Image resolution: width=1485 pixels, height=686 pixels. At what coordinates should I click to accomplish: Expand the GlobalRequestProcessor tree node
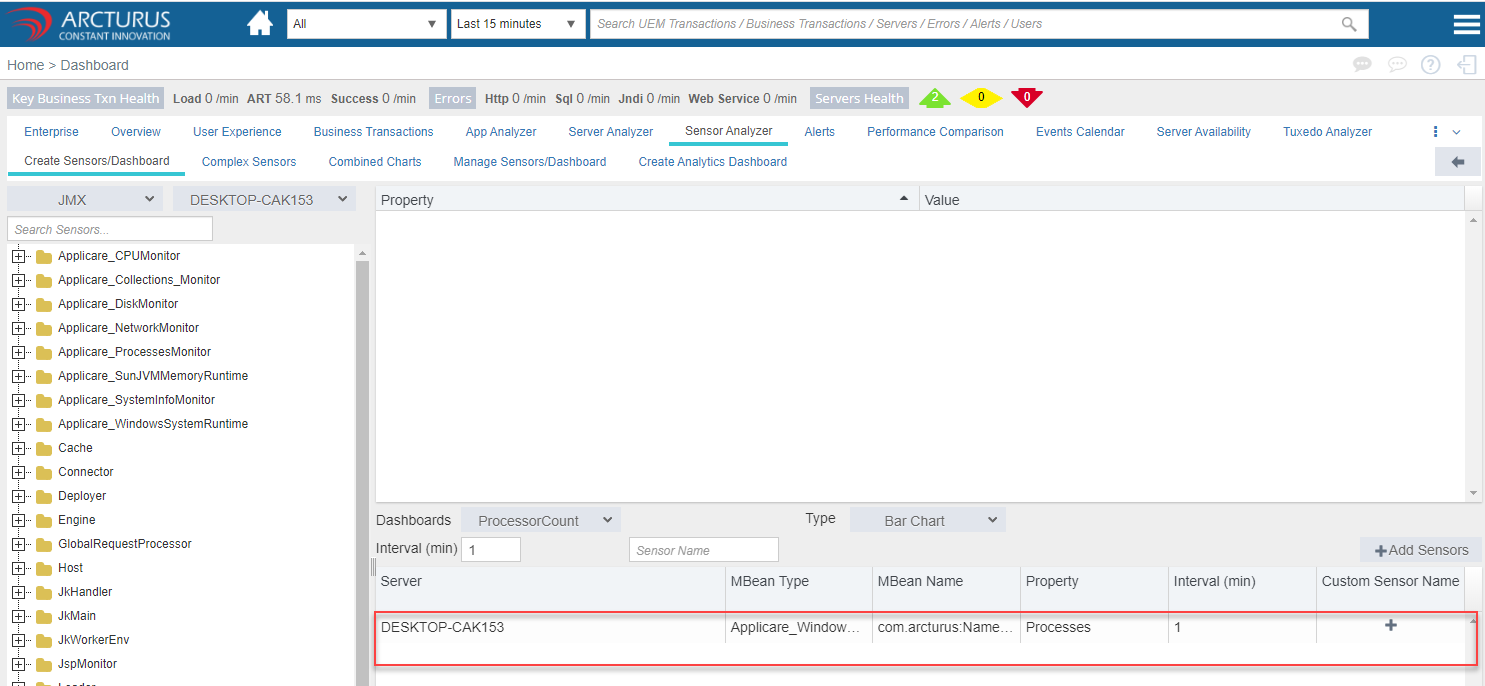pyautogui.click(x=18, y=544)
